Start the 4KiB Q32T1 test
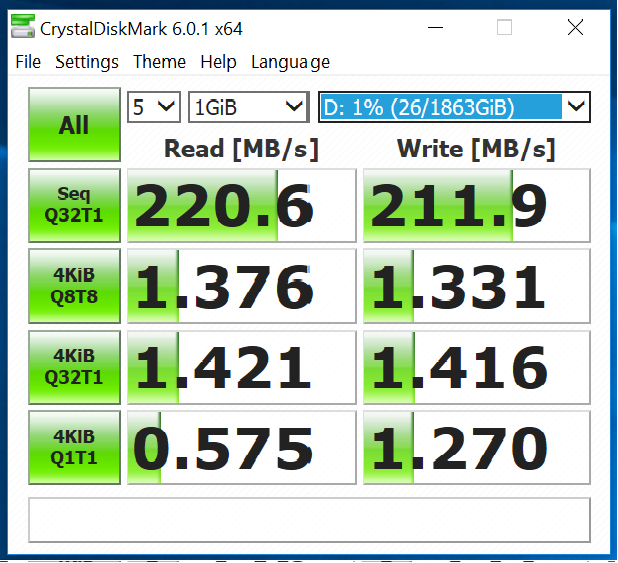 coord(74,367)
